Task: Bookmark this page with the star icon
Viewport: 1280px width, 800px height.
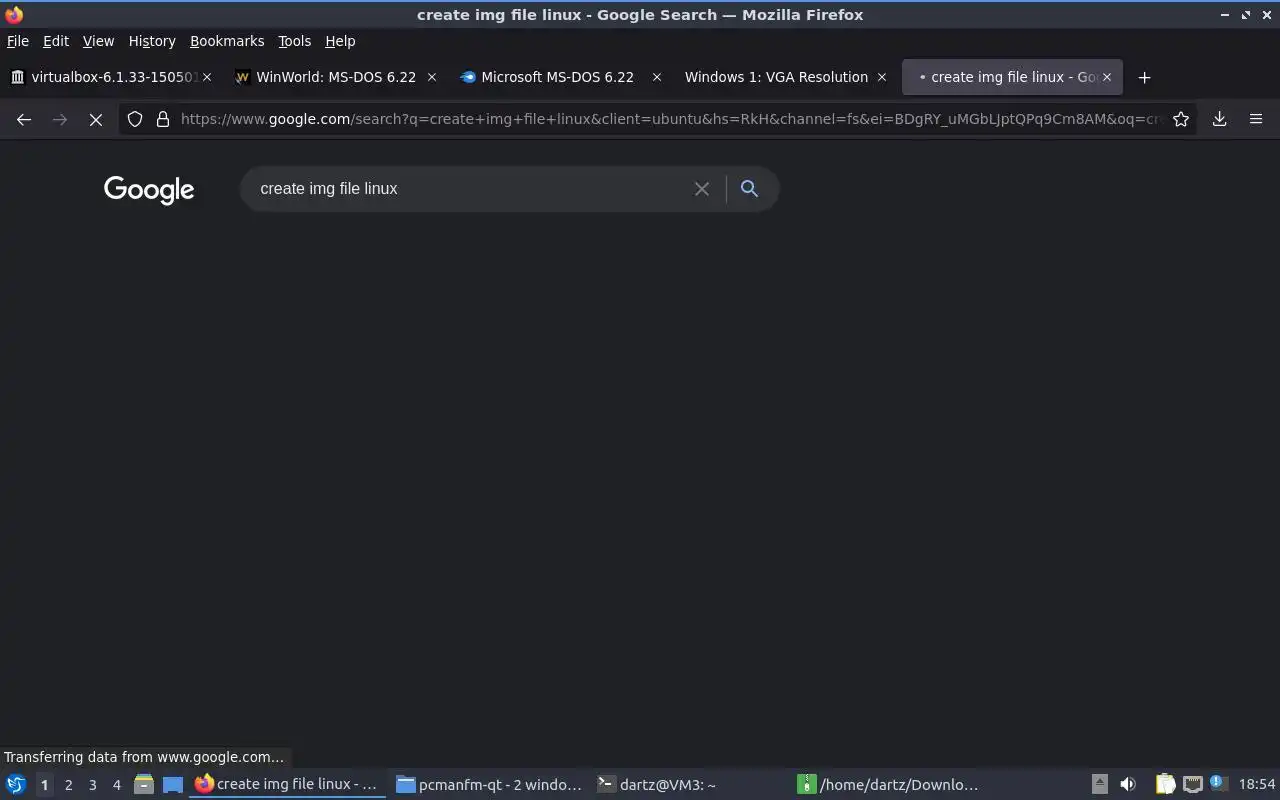Action: [x=1181, y=119]
